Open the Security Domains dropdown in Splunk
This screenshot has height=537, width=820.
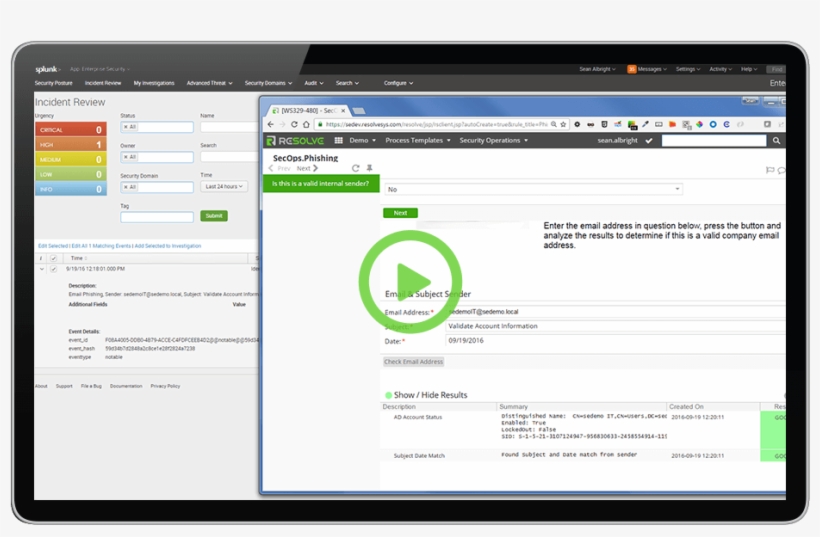click(x=268, y=83)
